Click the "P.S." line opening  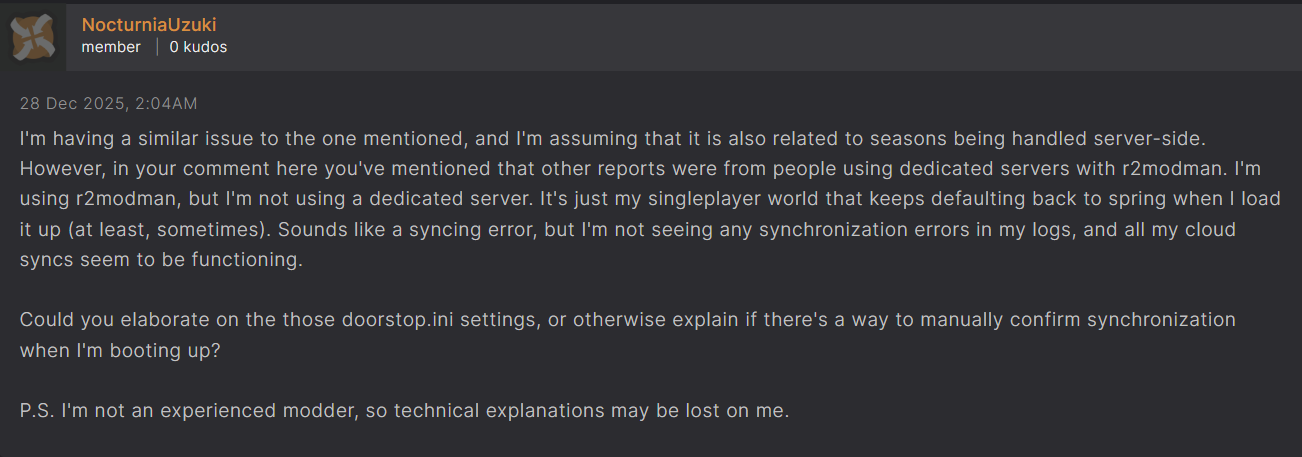click(38, 410)
